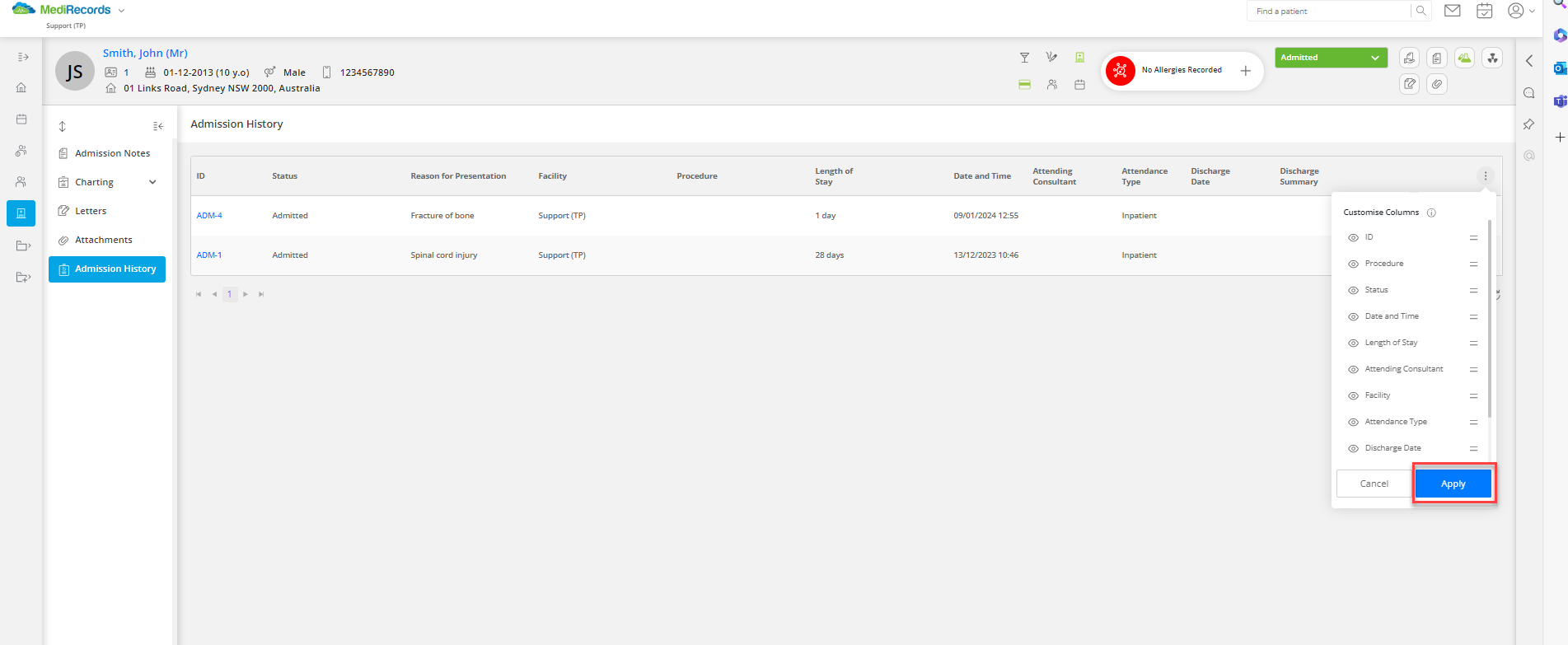Open the MediRecords logo dropdown arrow

pyautogui.click(x=121, y=11)
